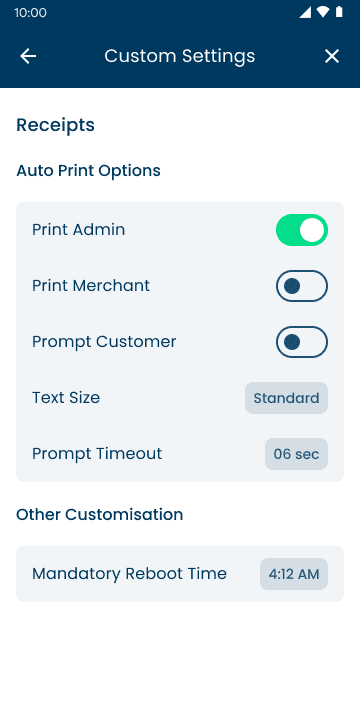The image size is (360, 720).
Task: Select the Print Merchant row label
Action: point(91,286)
